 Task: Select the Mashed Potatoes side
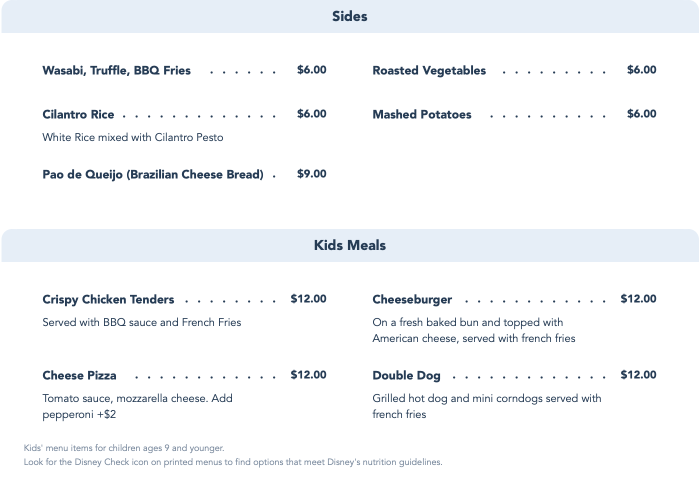pyautogui.click(x=422, y=115)
